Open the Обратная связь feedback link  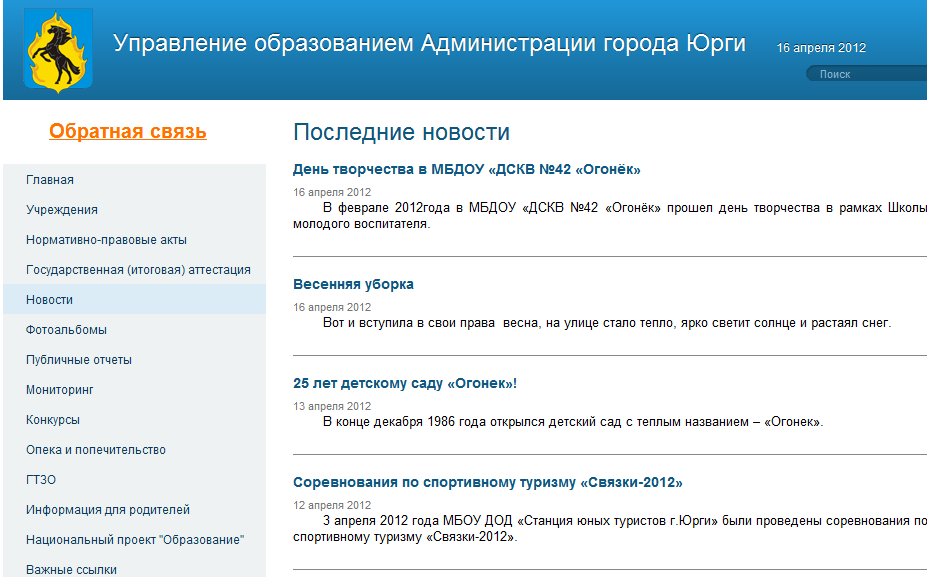[128, 131]
